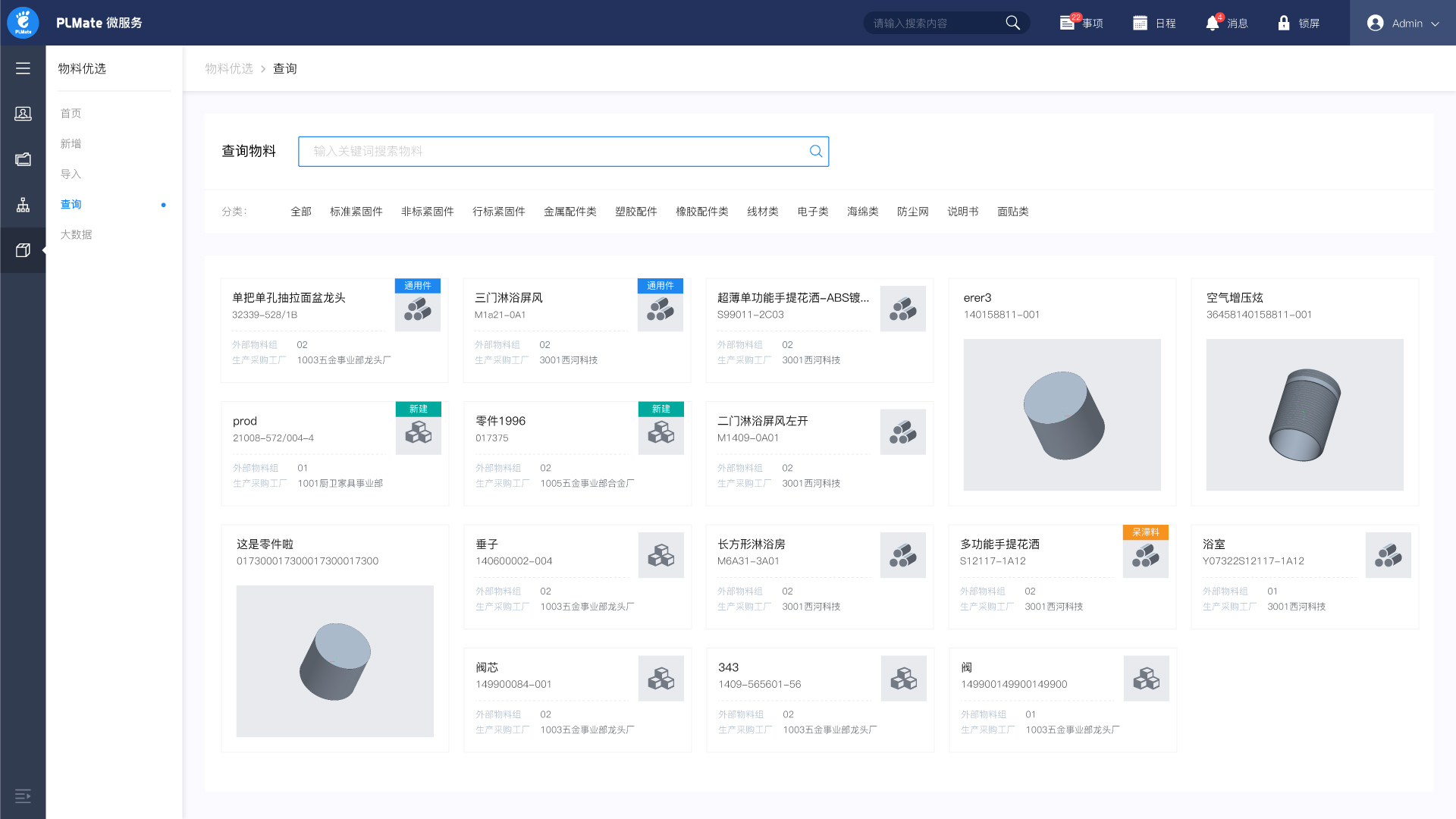Viewport: 1456px width, 819px height.
Task: Click the magnifier icon in material search box
Action: (816, 152)
